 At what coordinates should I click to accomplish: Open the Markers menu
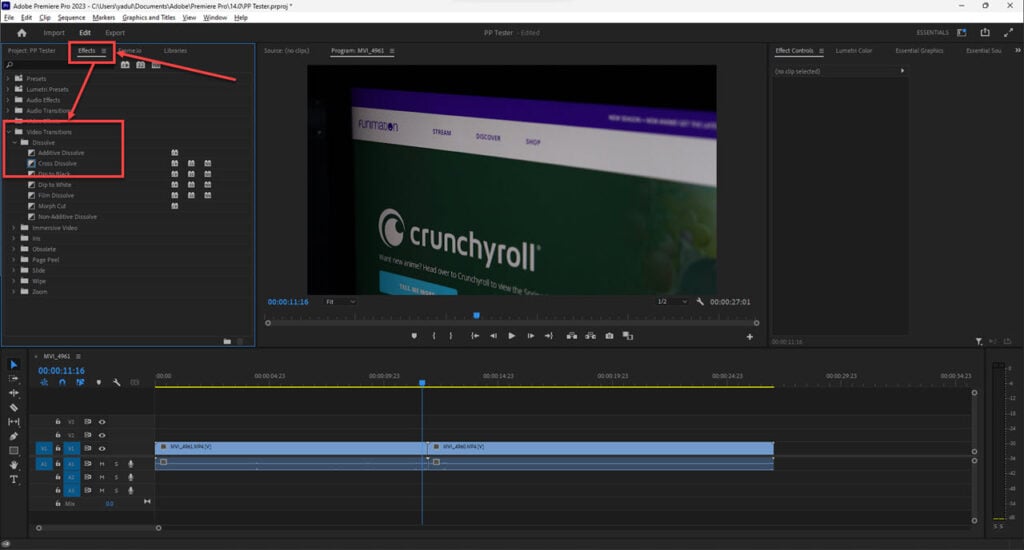click(104, 18)
